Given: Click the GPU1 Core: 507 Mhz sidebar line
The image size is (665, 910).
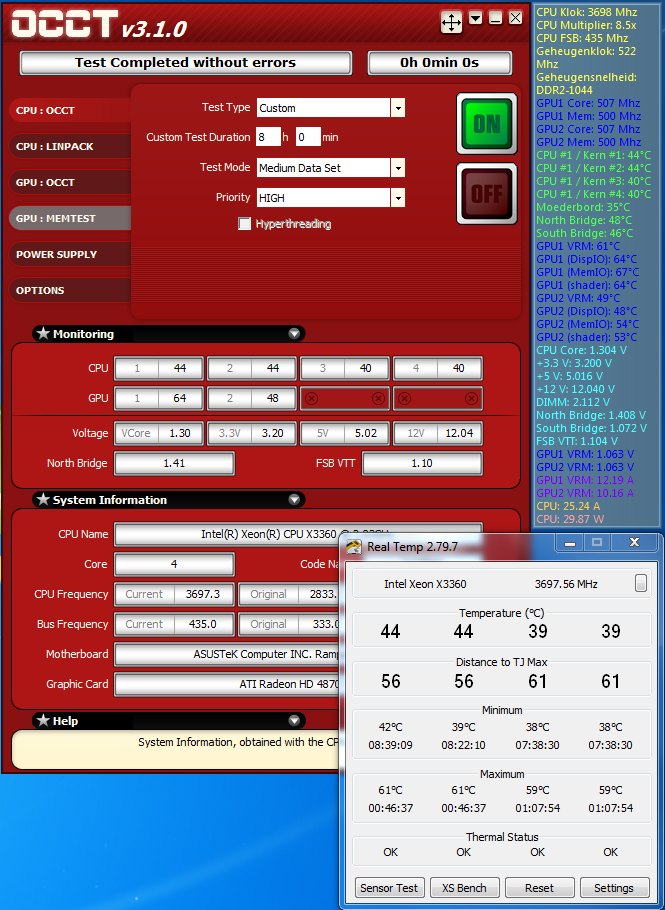Looking at the screenshot, I should 588,103.
